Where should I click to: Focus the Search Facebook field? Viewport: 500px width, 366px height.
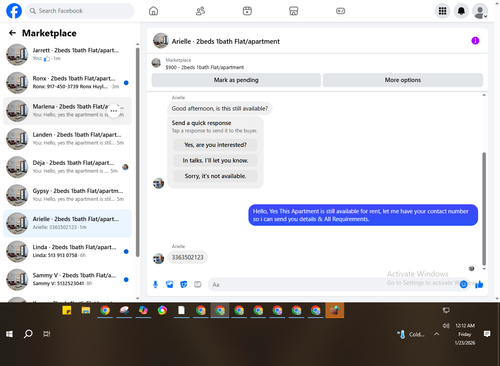click(80, 11)
